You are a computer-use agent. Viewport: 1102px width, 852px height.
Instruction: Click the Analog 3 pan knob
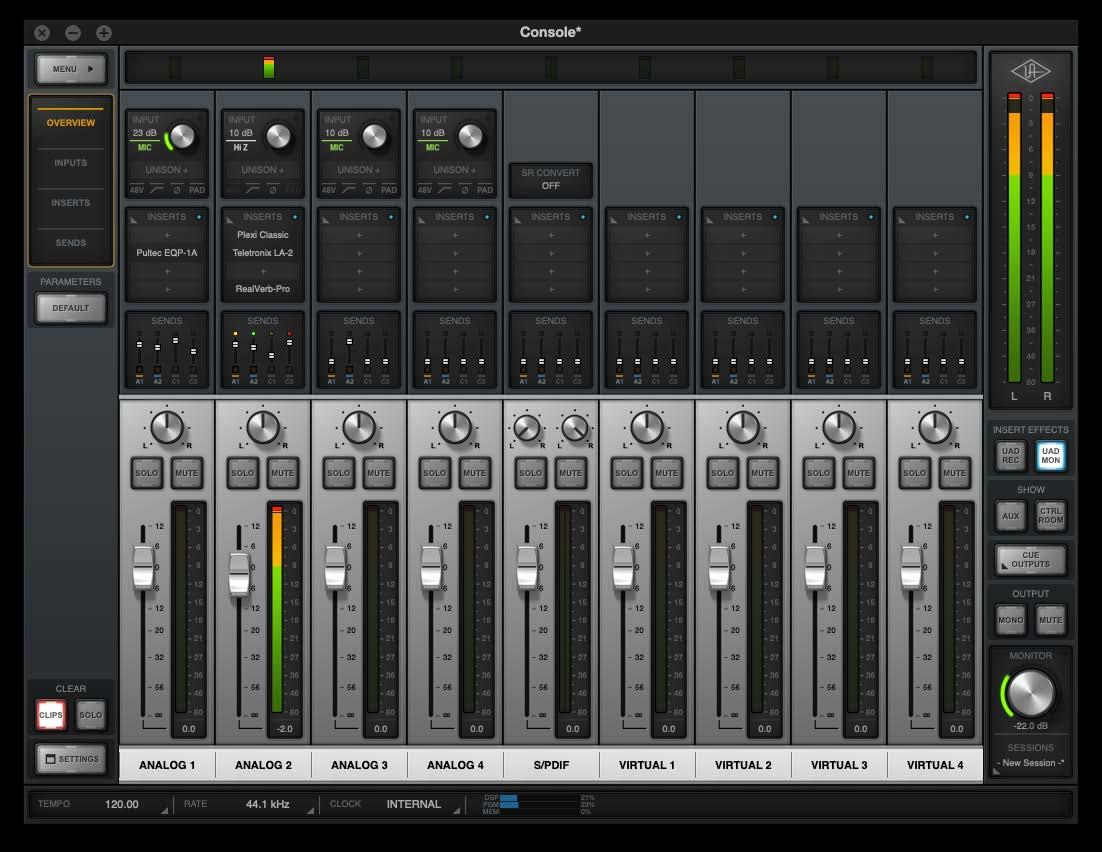(358, 427)
